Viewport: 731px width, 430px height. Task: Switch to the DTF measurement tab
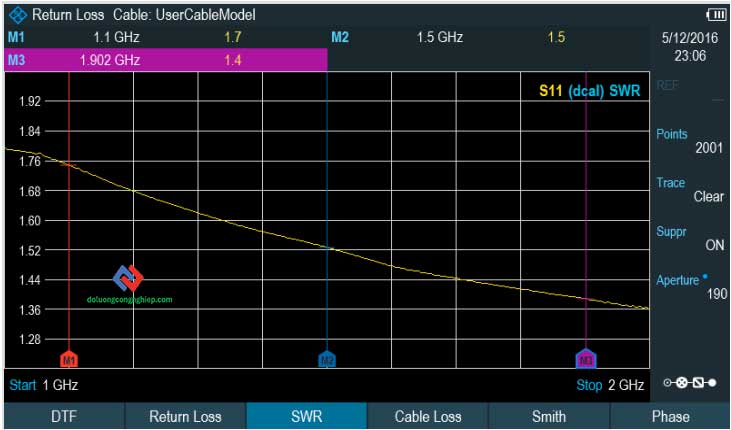[64, 416]
